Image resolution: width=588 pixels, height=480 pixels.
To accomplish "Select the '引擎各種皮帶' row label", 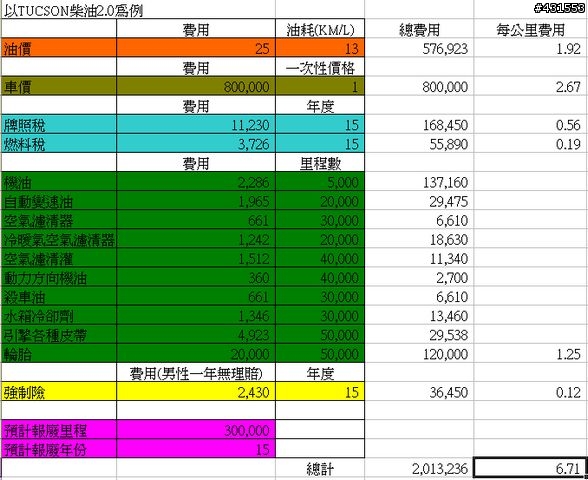I will click(x=59, y=335).
